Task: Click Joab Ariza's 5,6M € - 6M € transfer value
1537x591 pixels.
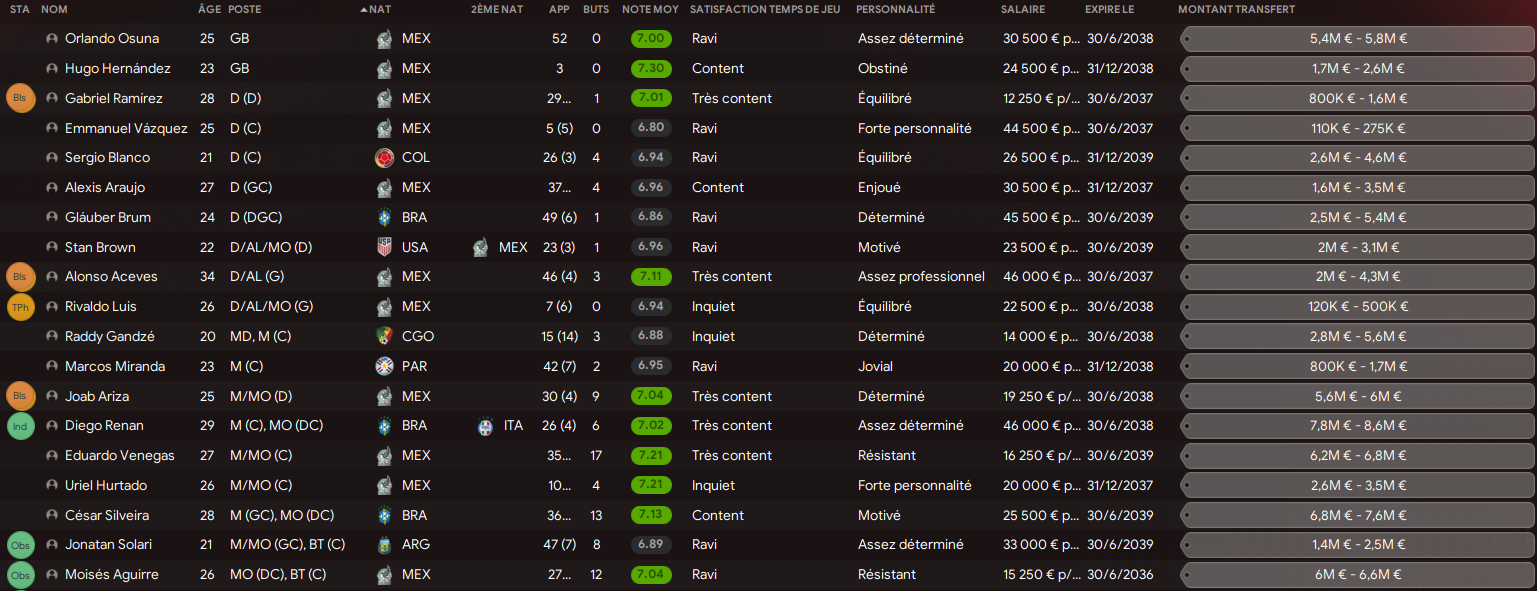Action: click(1356, 396)
